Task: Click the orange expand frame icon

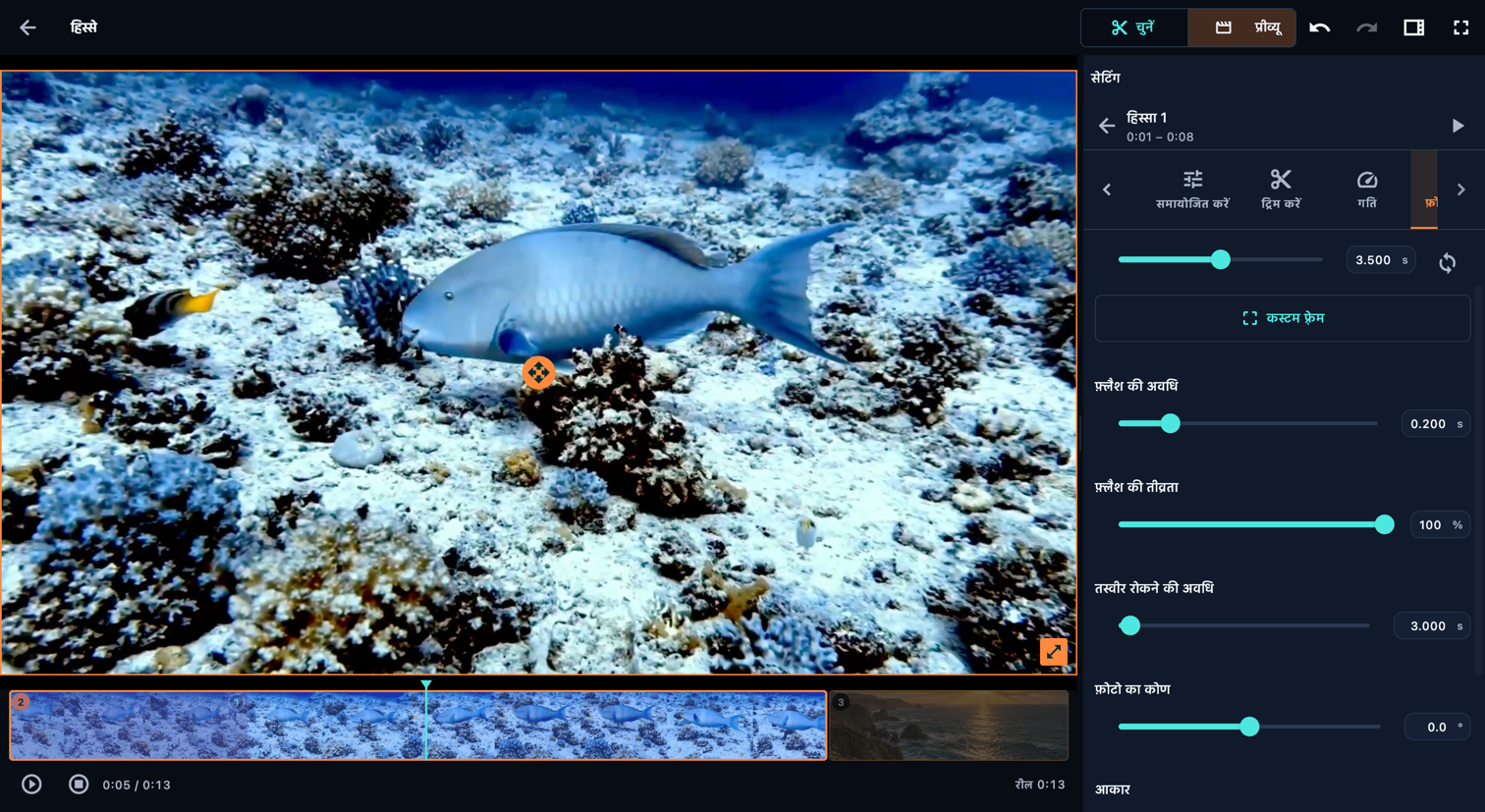Action: 1054,652
